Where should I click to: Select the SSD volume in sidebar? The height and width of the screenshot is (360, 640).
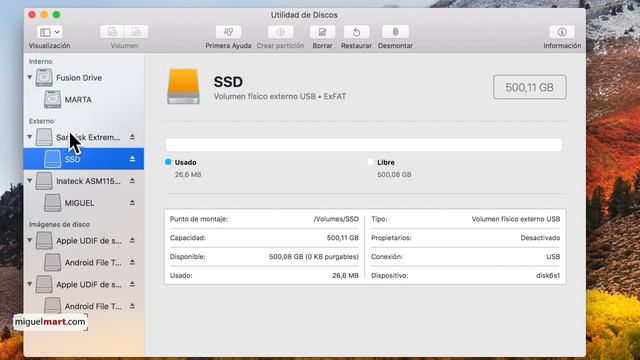coord(84,159)
